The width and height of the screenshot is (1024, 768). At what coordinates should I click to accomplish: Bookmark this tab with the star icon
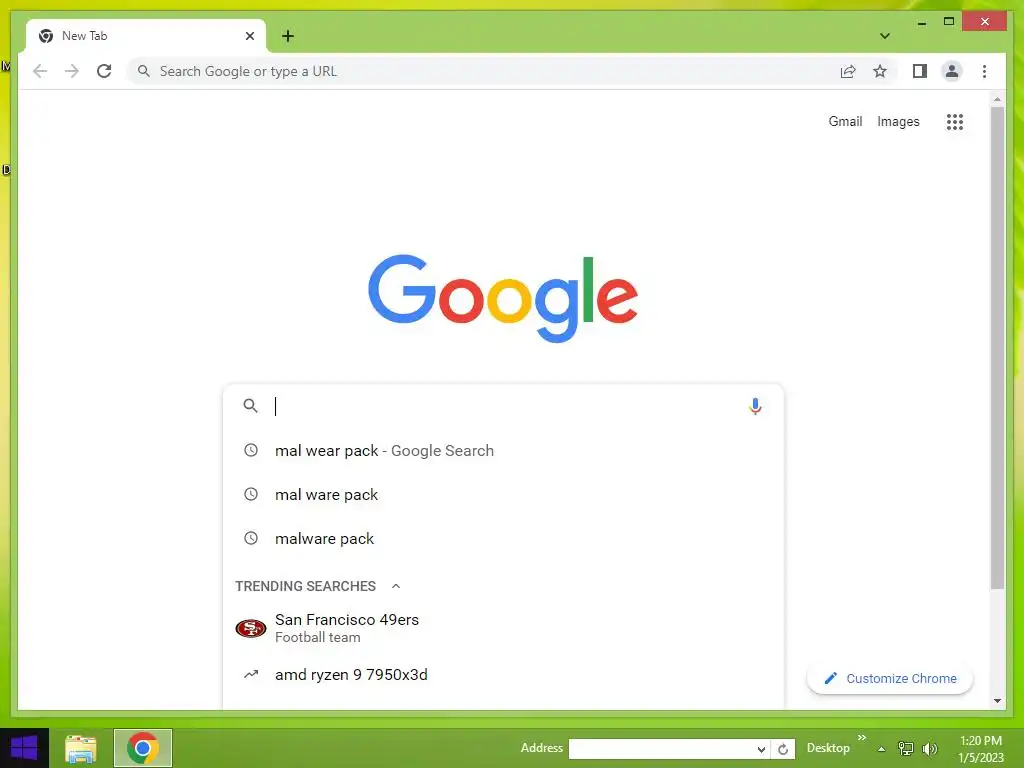click(880, 71)
